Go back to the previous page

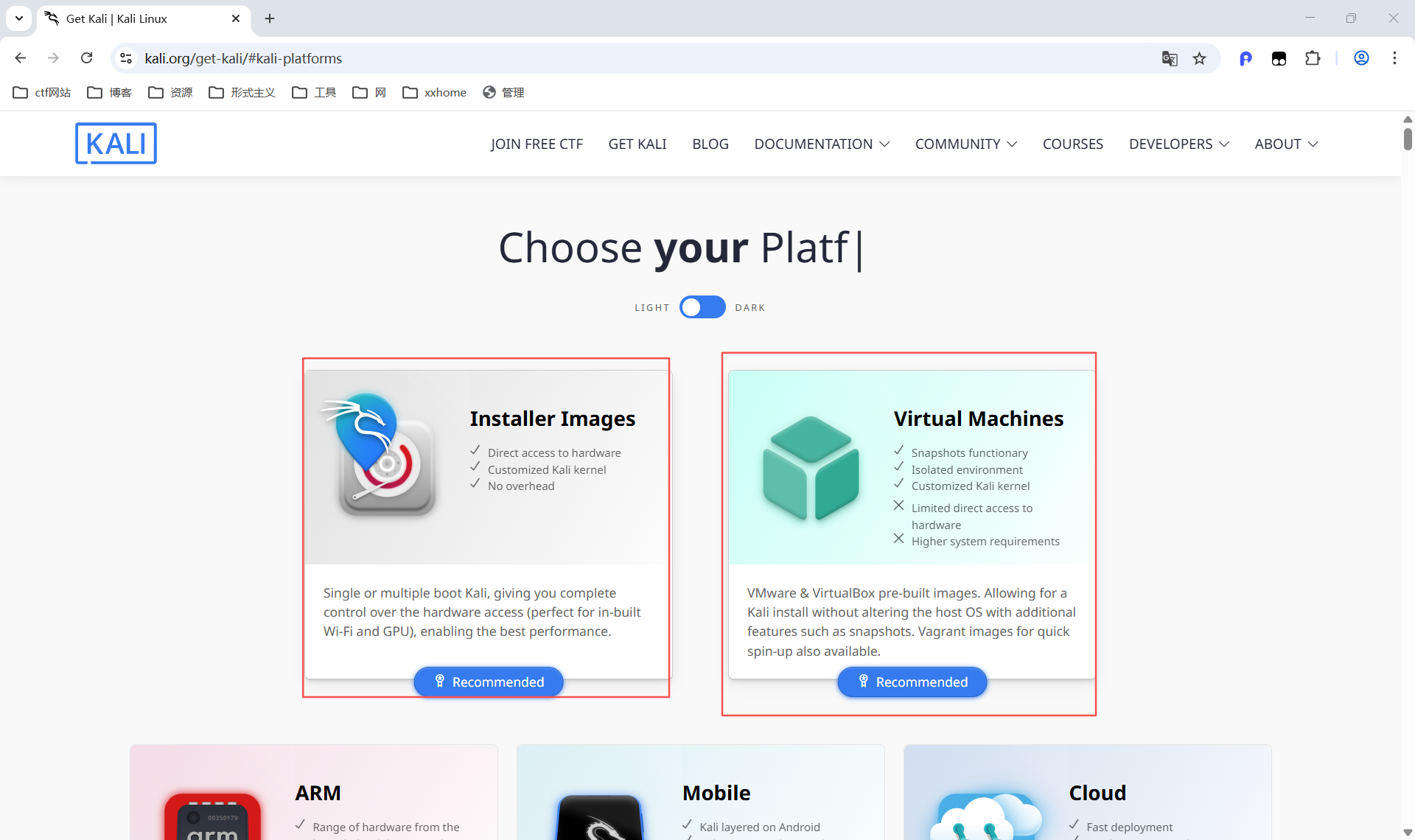pyautogui.click(x=21, y=58)
